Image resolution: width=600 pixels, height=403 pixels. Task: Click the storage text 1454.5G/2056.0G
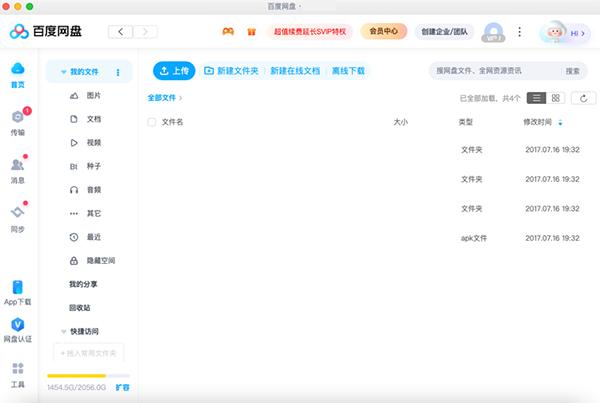pyautogui.click(x=77, y=388)
